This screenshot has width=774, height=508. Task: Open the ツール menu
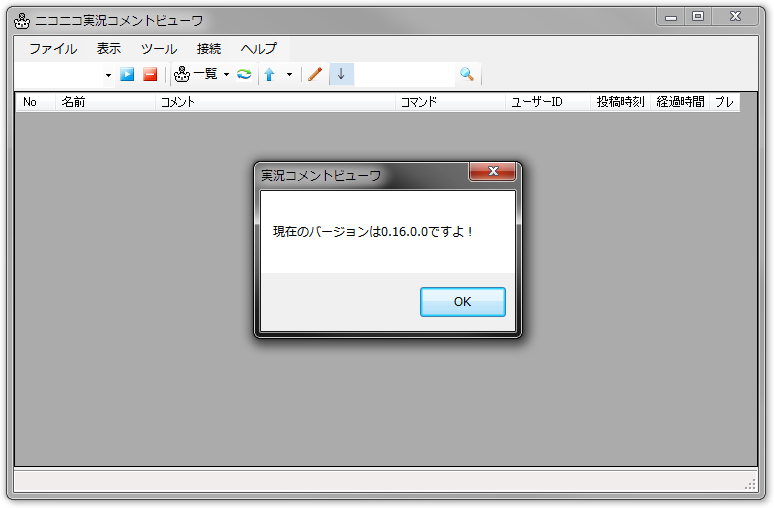tap(159, 48)
